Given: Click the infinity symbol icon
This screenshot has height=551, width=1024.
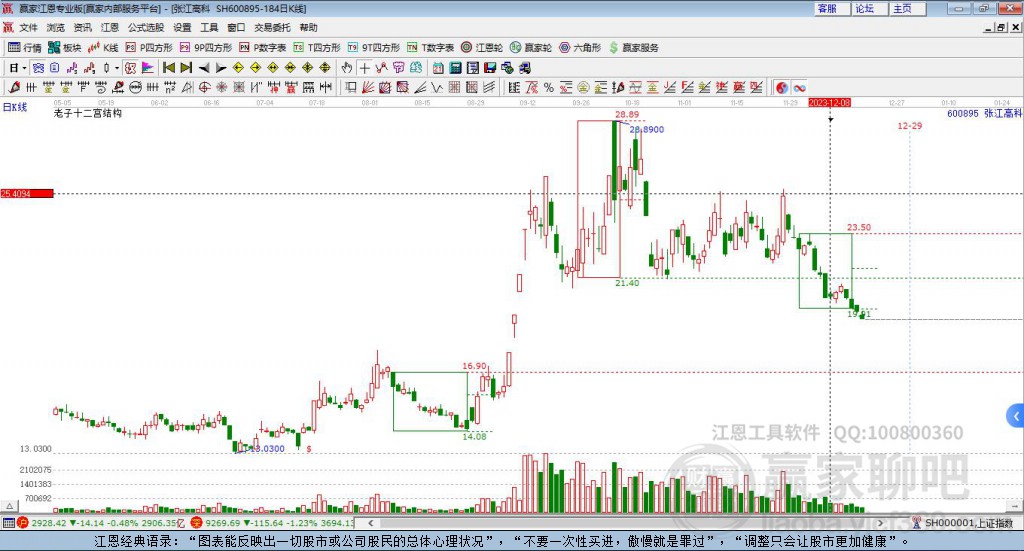Looking at the screenshot, I should click(799, 87).
